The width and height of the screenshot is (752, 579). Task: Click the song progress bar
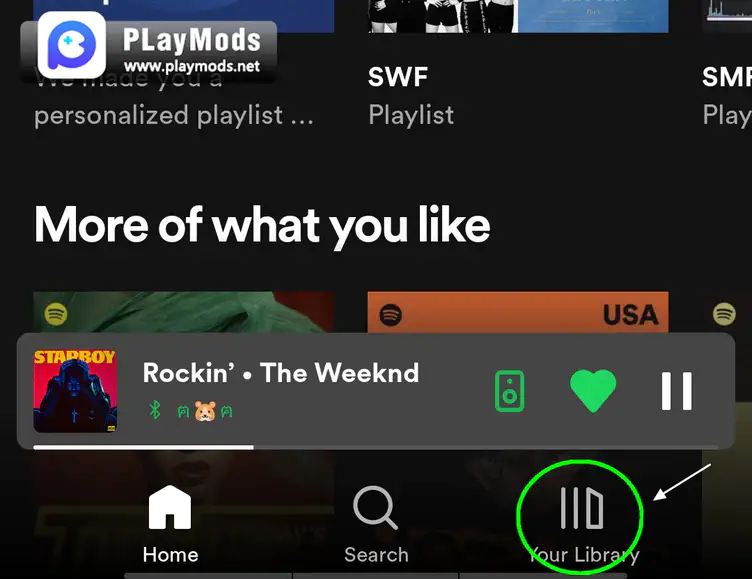(376, 447)
